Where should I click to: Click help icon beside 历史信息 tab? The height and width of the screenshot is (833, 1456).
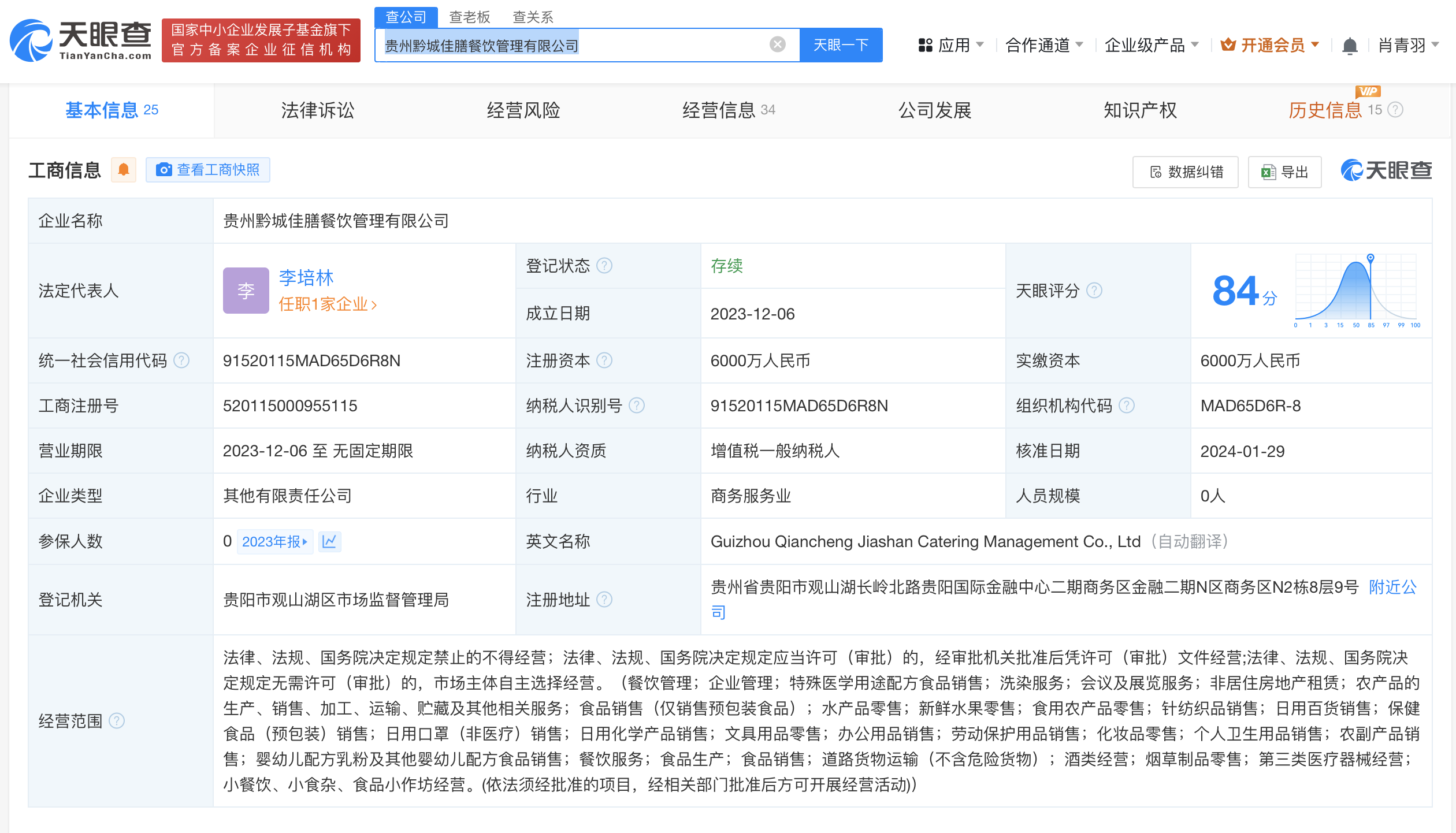pos(1395,110)
